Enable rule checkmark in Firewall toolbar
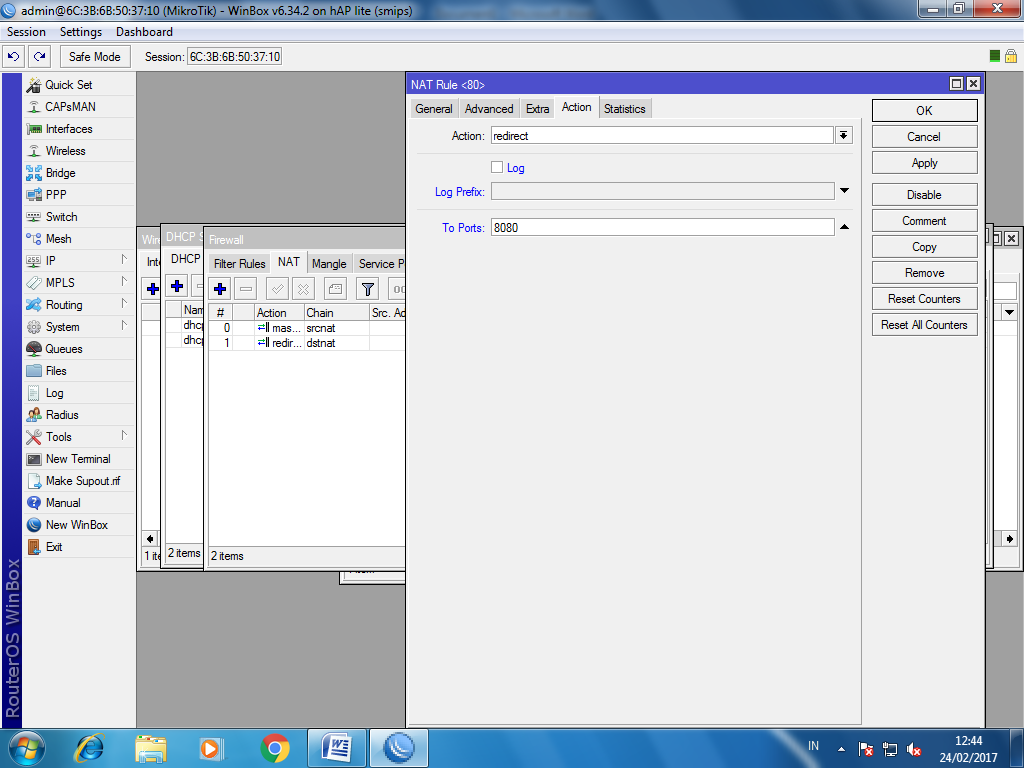Image resolution: width=1024 pixels, height=768 pixels. [x=278, y=289]
